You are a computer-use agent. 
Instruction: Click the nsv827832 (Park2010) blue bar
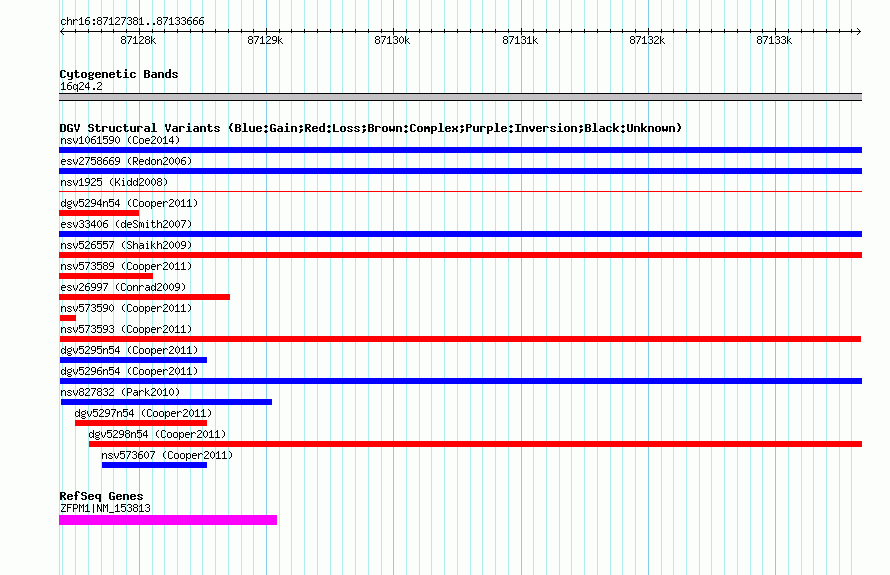(x=166, y=402)
